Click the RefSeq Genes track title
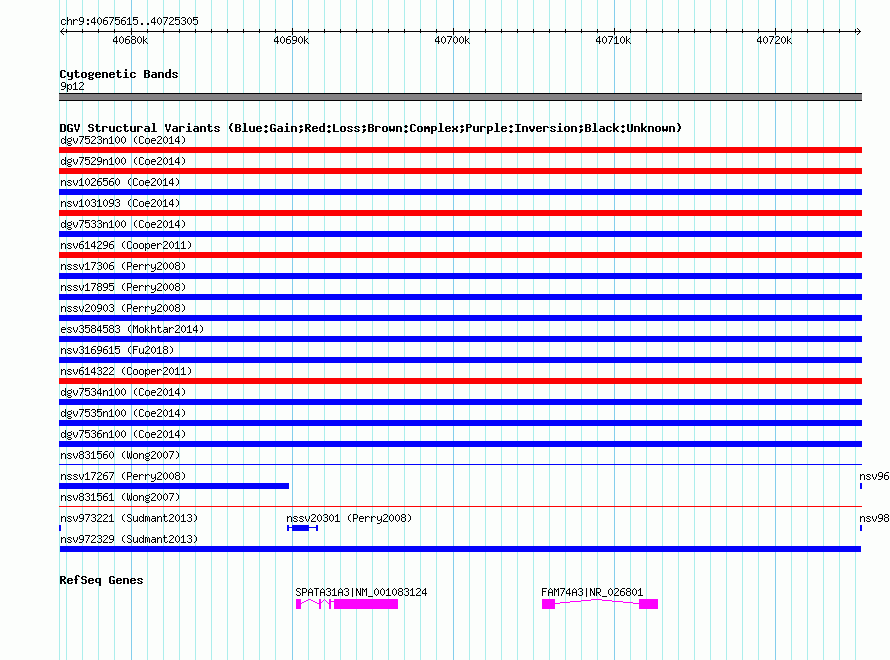This screenshot has width=890, height=660. coord(101,580)
